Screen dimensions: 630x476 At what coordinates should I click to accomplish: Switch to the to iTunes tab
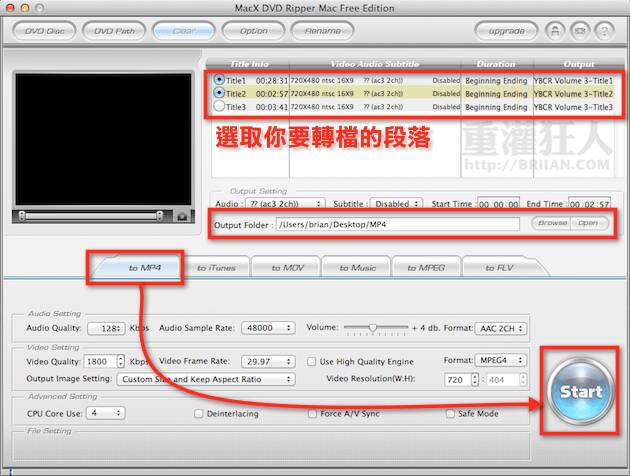pos(216,268)
